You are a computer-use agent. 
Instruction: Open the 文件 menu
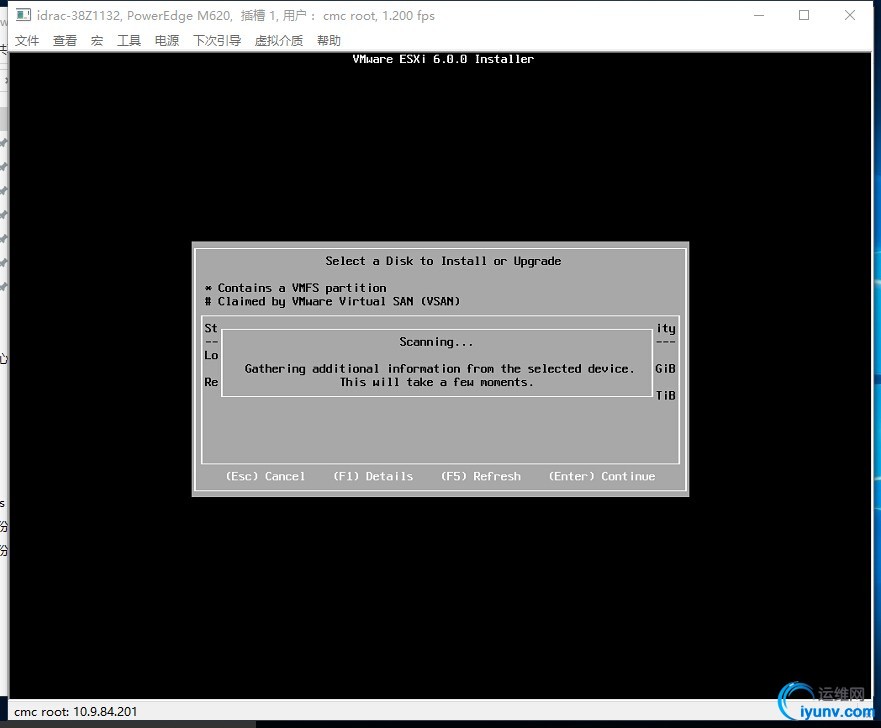(x=27, y=40)
